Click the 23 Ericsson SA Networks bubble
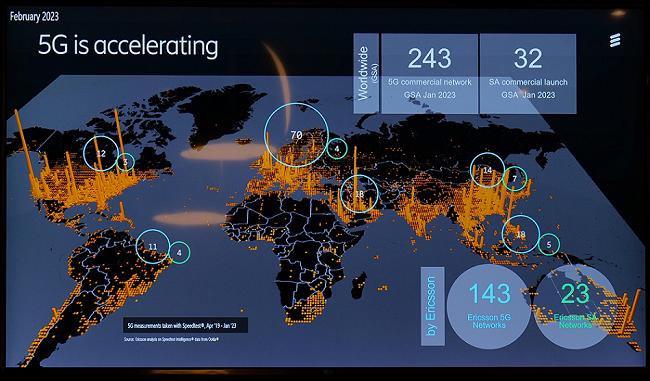 tap(575, 306)
